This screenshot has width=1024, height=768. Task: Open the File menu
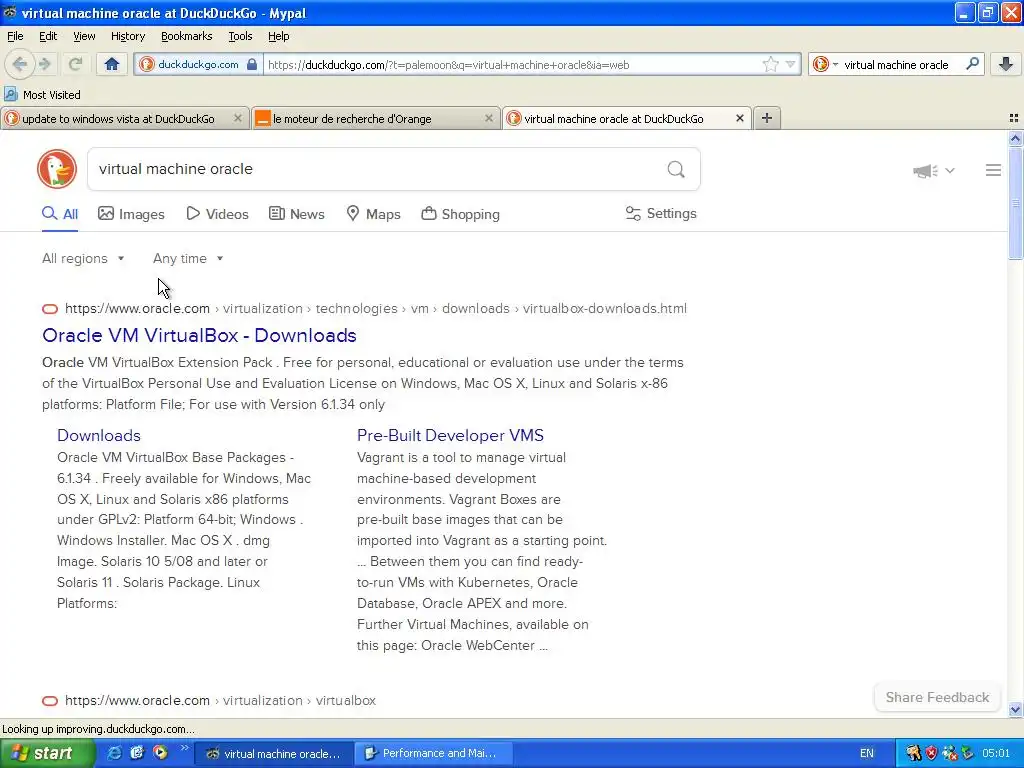click(x=15, y=36)
